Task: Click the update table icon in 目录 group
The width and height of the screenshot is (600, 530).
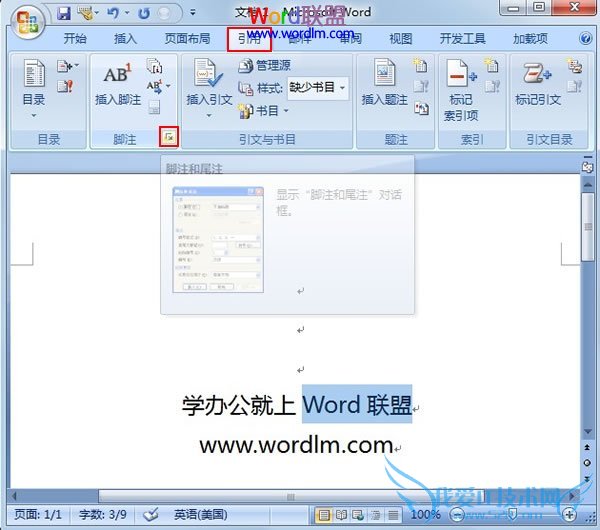Action: [x=65, y=86]
